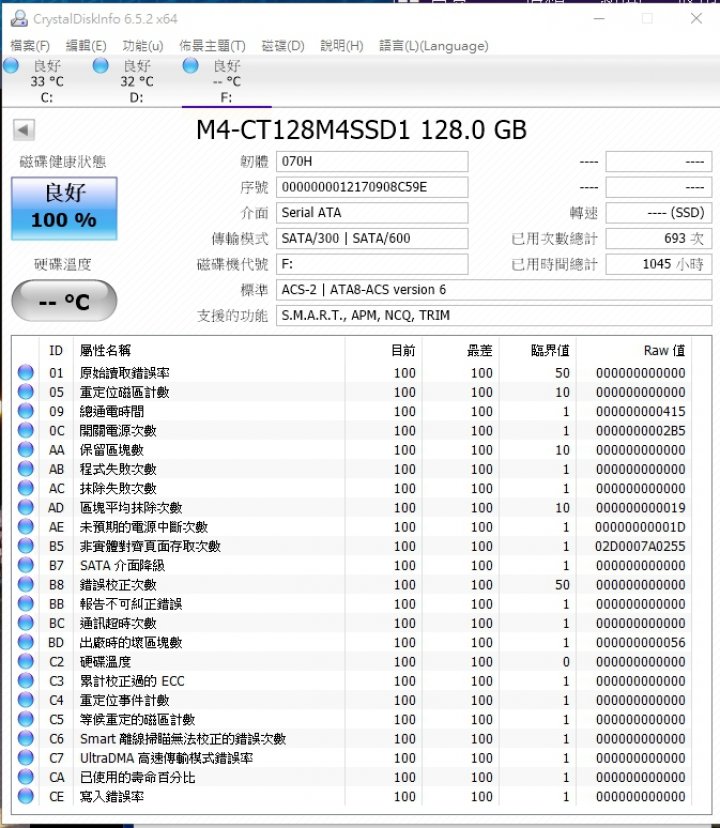Open the 說明(H) menu
Image resolution: width=720 pixels, height=828 pixels.
point(342,46)
